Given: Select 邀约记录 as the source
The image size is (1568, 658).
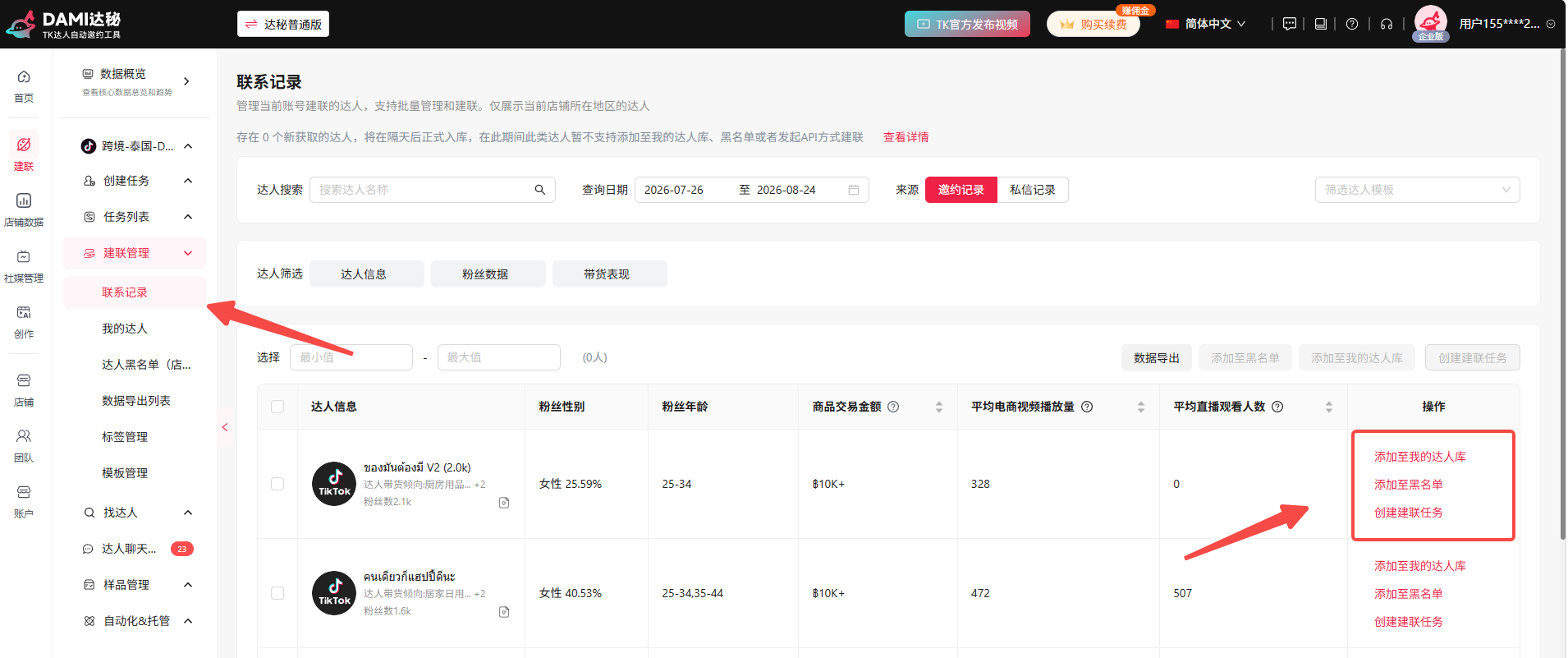Looking at the screenshot, I should tap(961, 190).
